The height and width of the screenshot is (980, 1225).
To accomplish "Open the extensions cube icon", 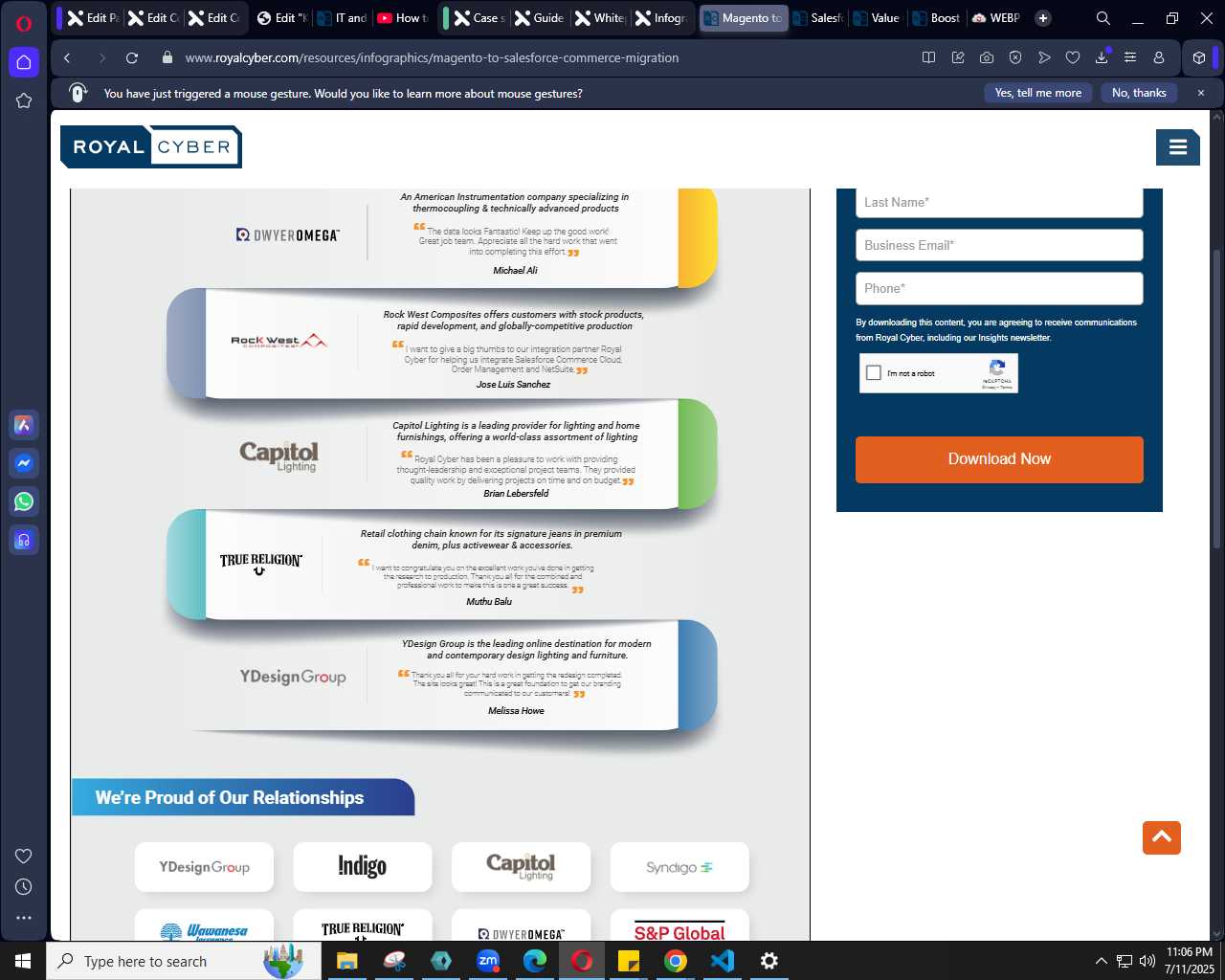I will click(1199, 57).
